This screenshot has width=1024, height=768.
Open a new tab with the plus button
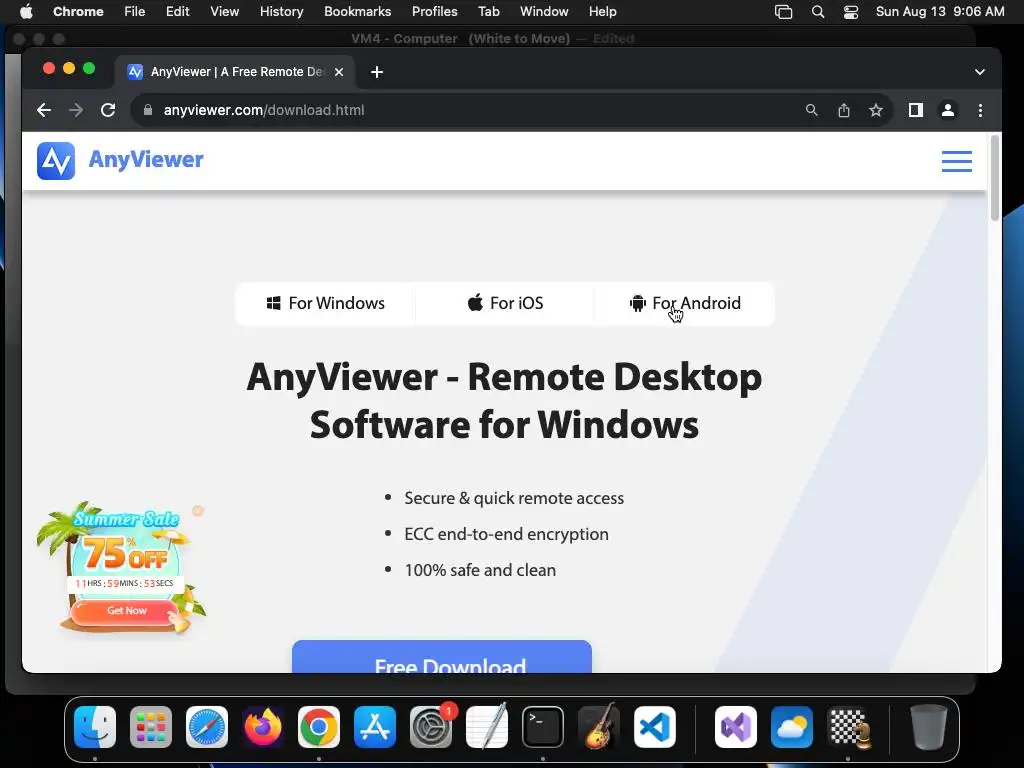(x=377, y=72)
